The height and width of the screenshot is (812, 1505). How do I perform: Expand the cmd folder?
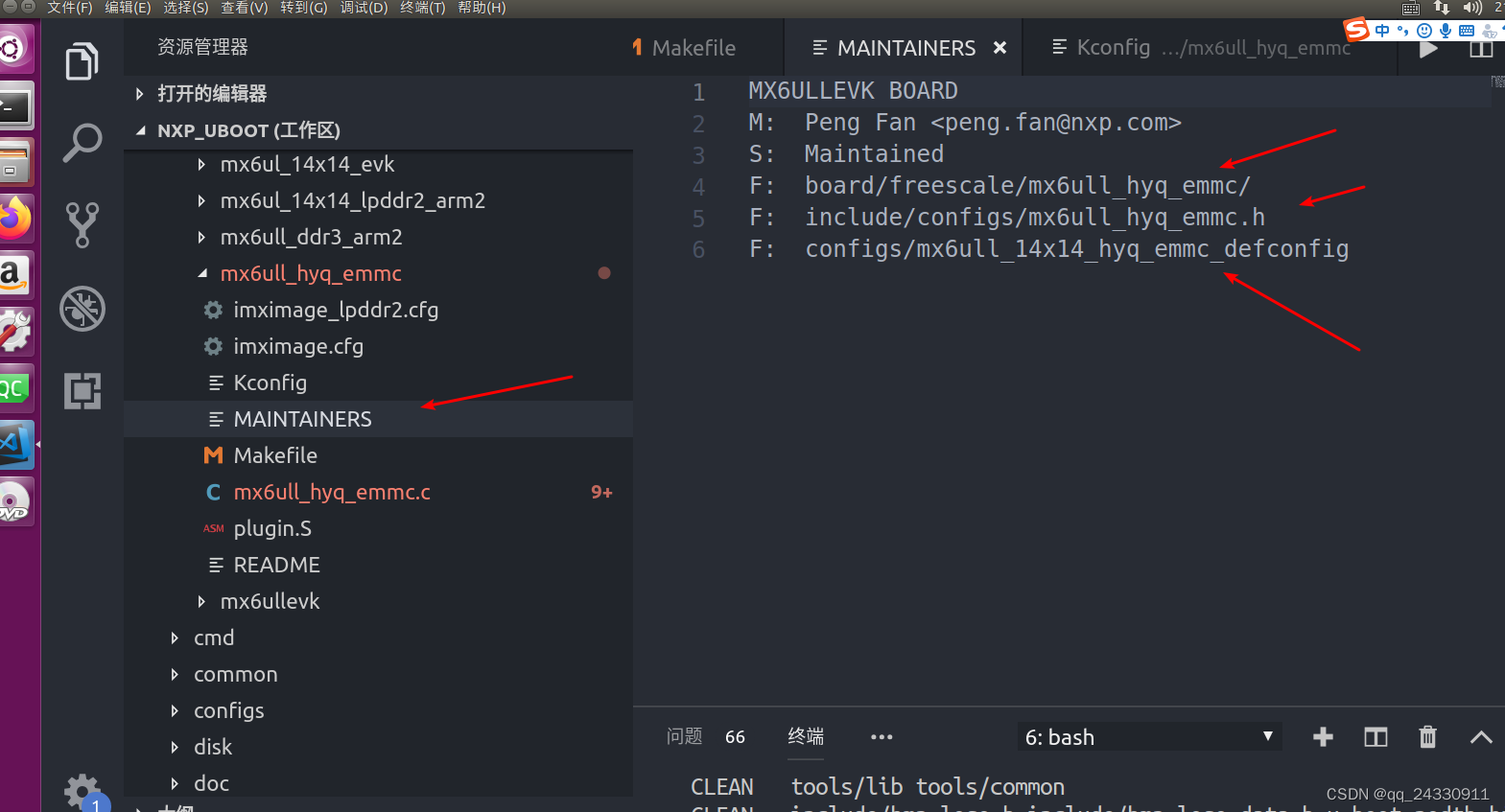(x=213, y=638)
